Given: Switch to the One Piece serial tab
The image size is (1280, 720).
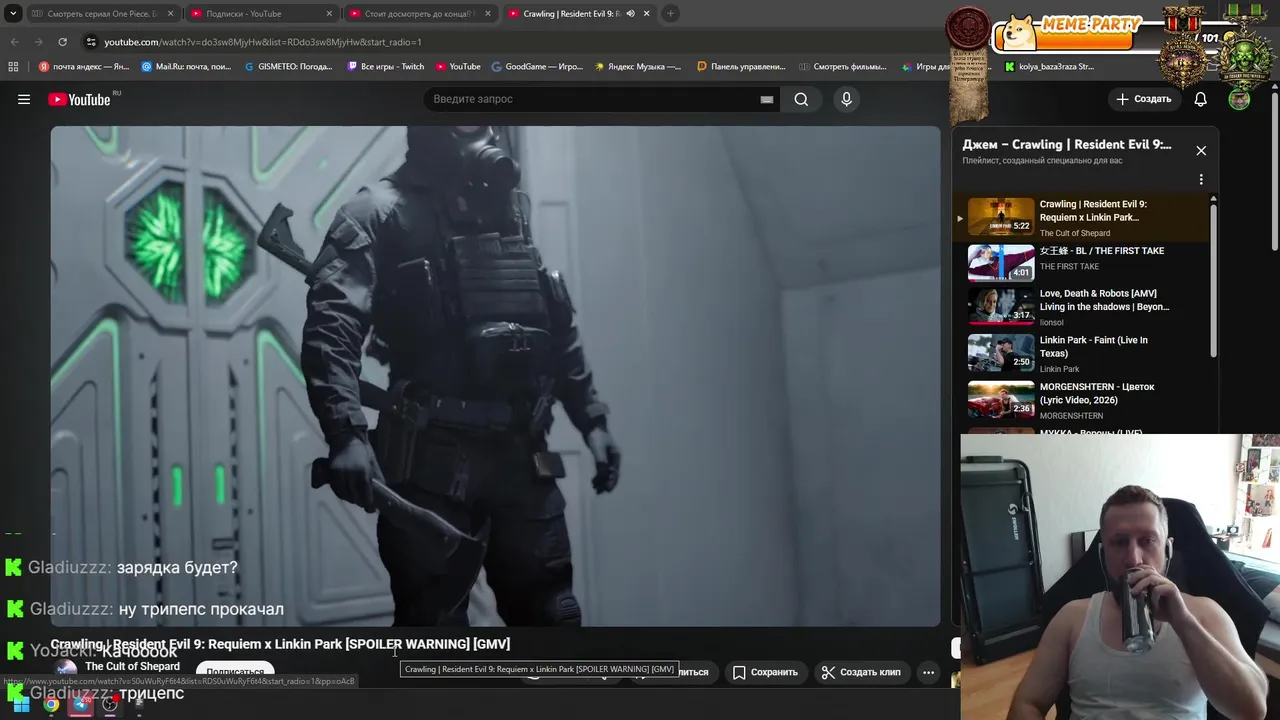Looking at the screenshot, I should 101,14.
